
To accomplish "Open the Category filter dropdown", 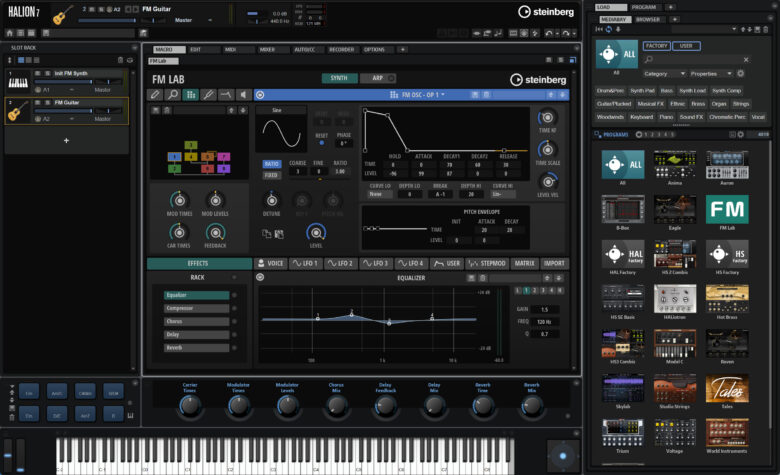I will point(664,74).
